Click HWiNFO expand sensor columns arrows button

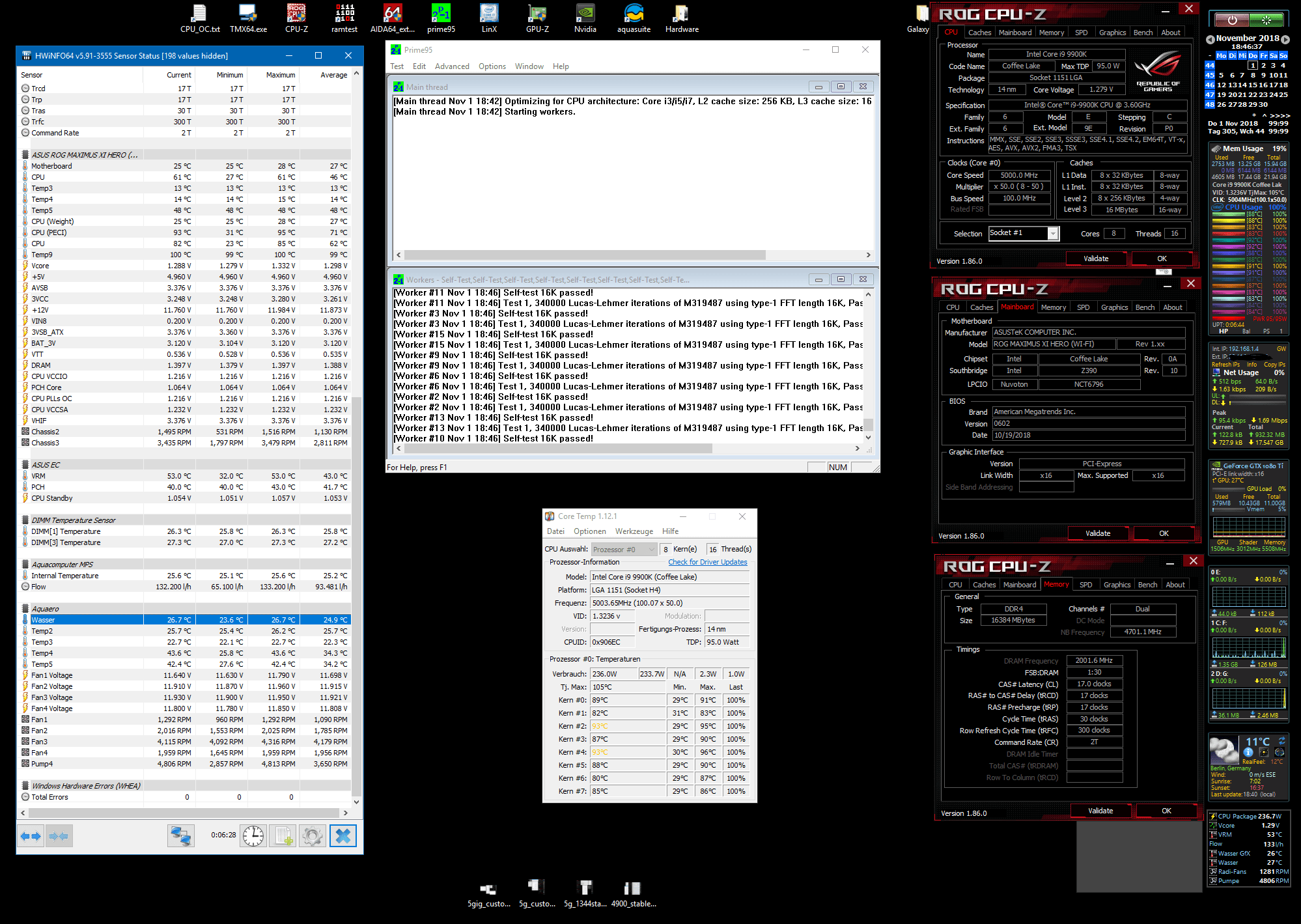(30, 835)
